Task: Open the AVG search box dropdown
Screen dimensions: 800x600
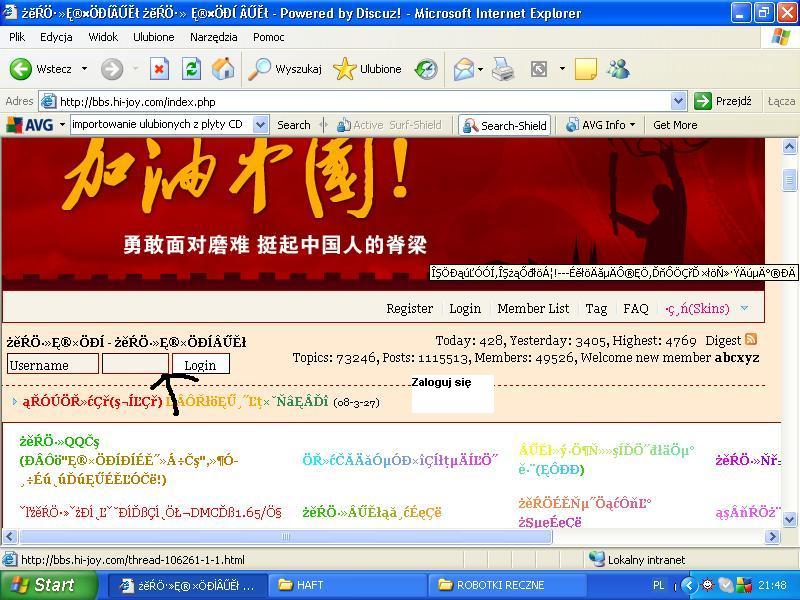Action: point(260,125)
